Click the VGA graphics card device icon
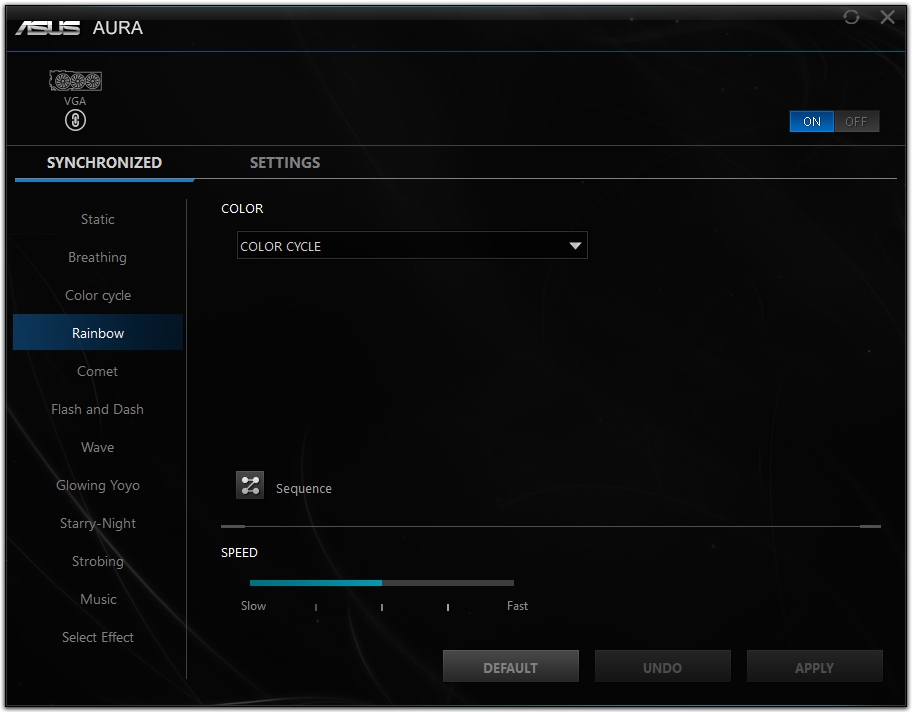The height and width of the screenshot is (712, 912). click(76, 81)
